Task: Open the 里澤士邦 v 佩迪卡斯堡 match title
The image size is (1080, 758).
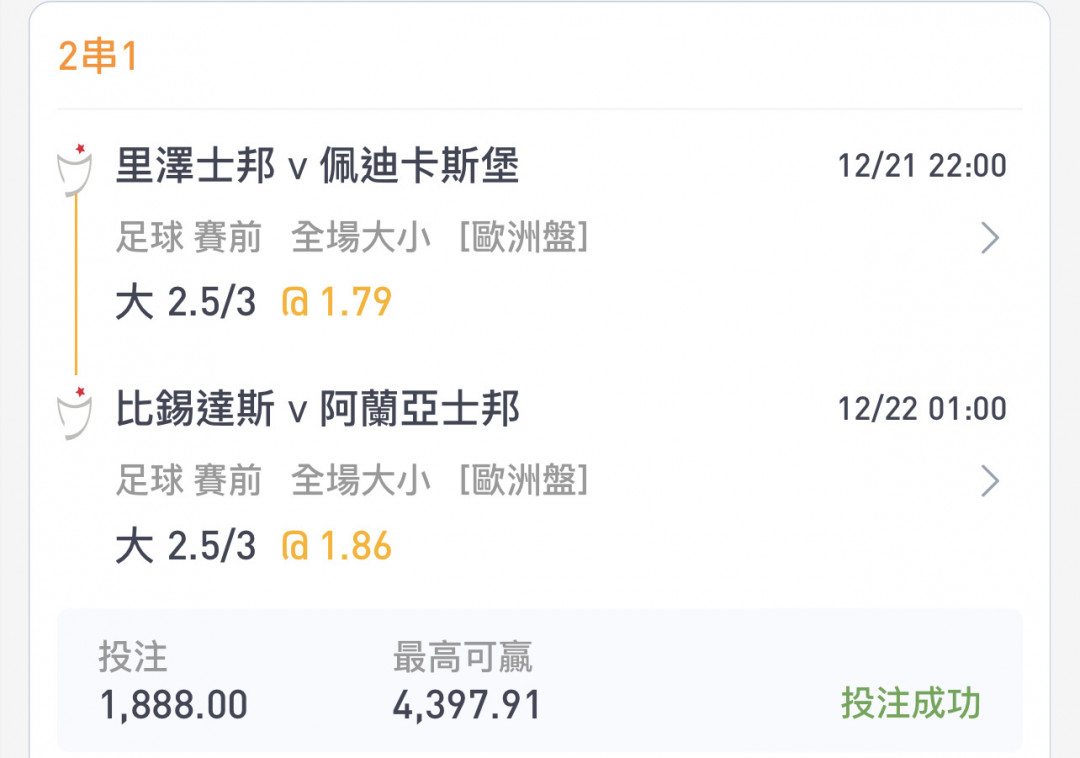Action: (x=318, y=166)
